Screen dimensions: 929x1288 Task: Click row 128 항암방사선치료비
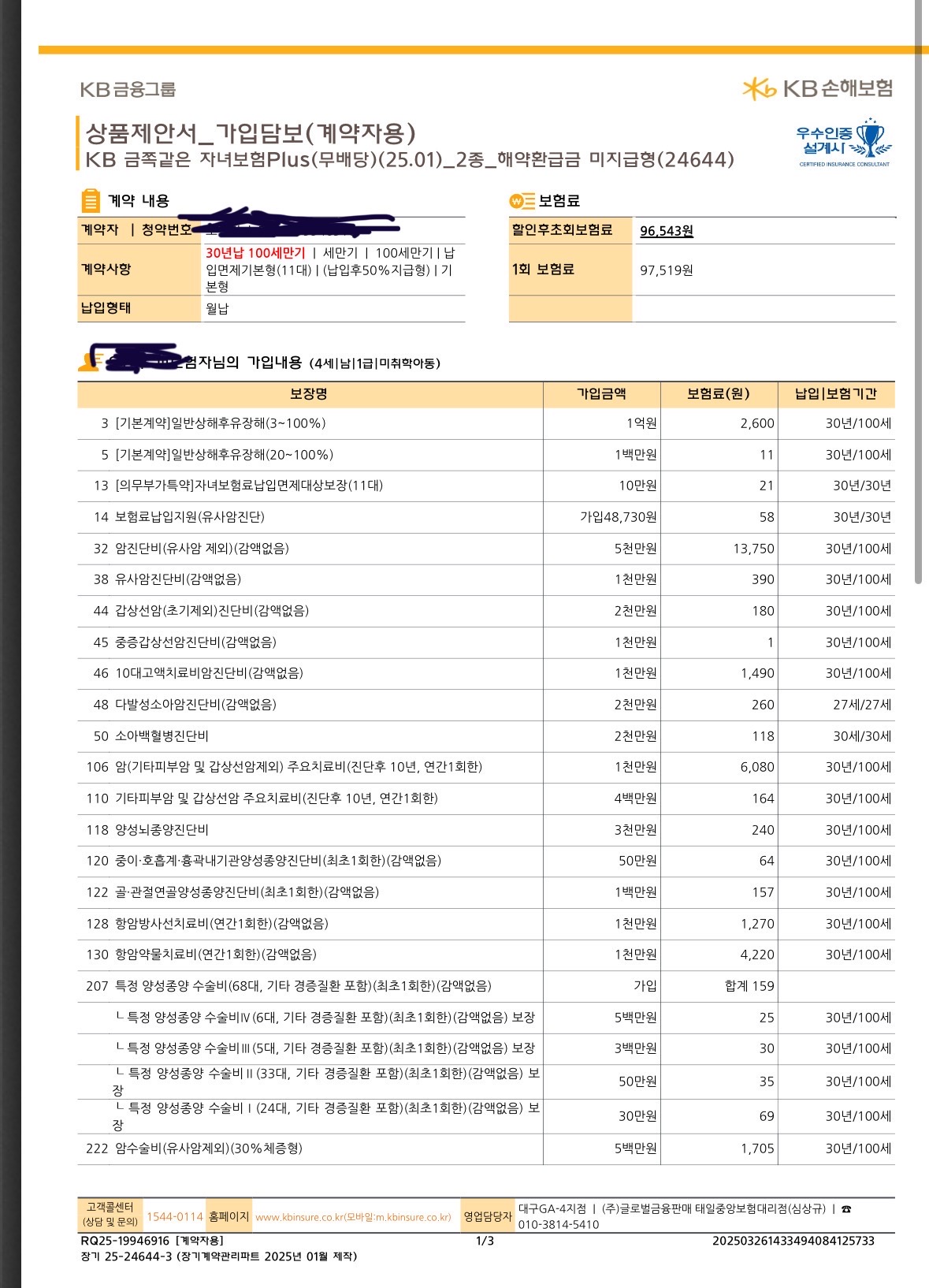[x=486, y=924]
